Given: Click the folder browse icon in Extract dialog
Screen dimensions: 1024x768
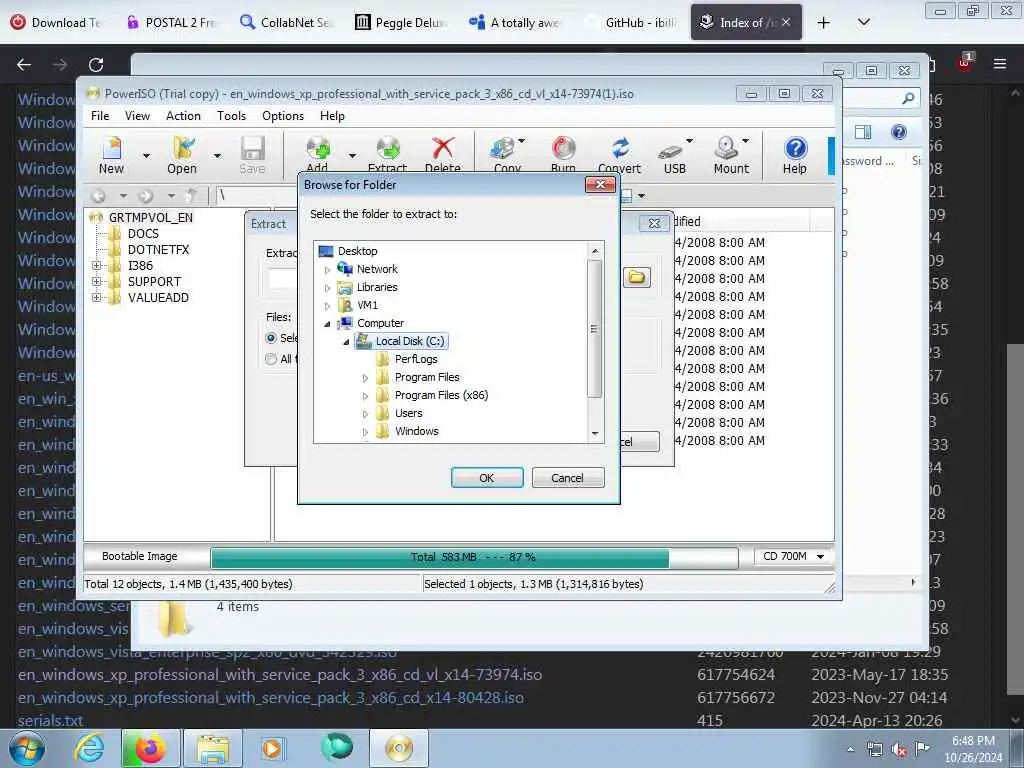Looking at the screenshot, I should (x=637, y=277).
